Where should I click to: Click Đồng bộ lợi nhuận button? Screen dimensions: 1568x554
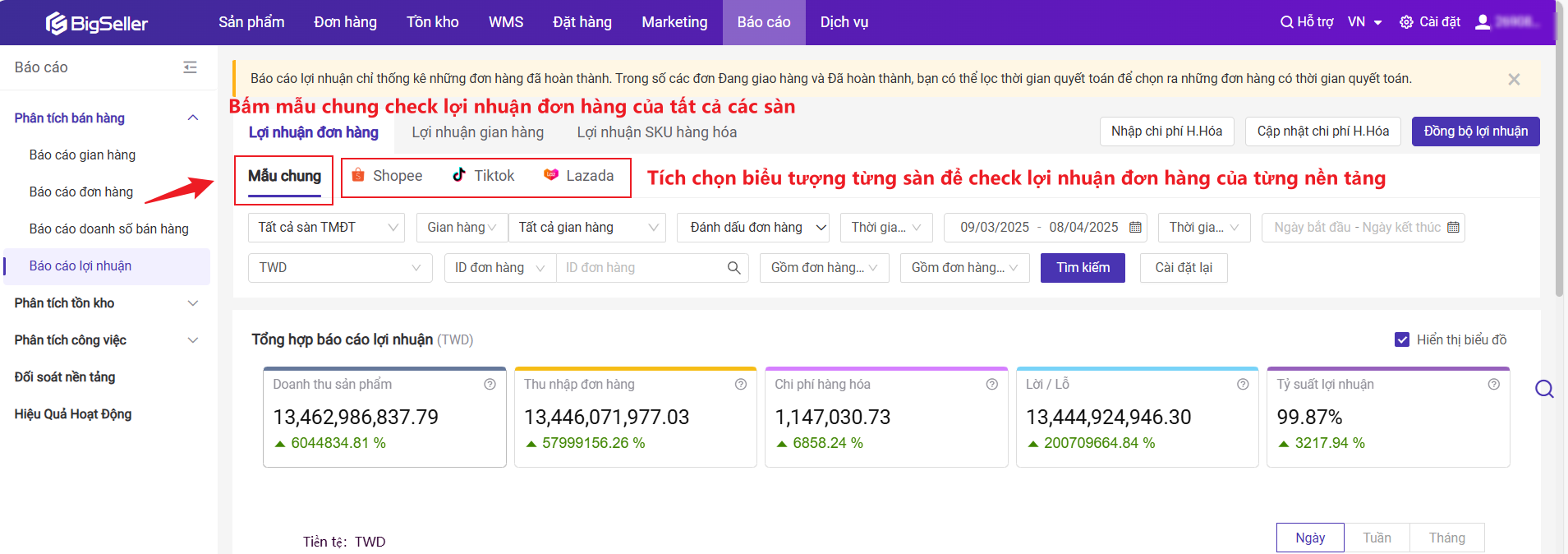tap(1475, 132)
